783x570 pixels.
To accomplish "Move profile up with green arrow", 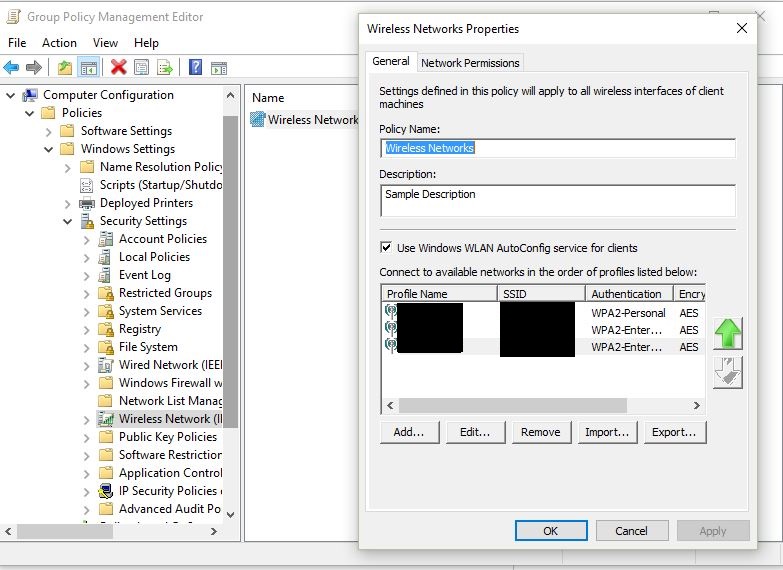I will coord(728,333).
